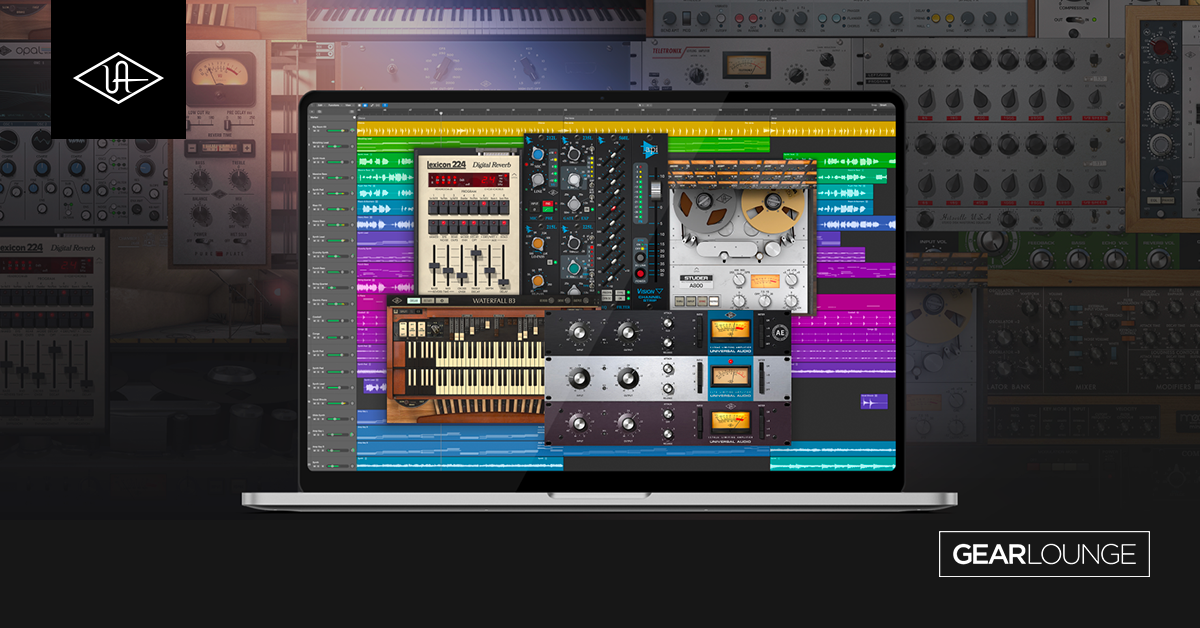The height and width of the screenshot is (628, 1200).
Task: Open the DAW menu bar at the top left
Action: click(320, 105)
